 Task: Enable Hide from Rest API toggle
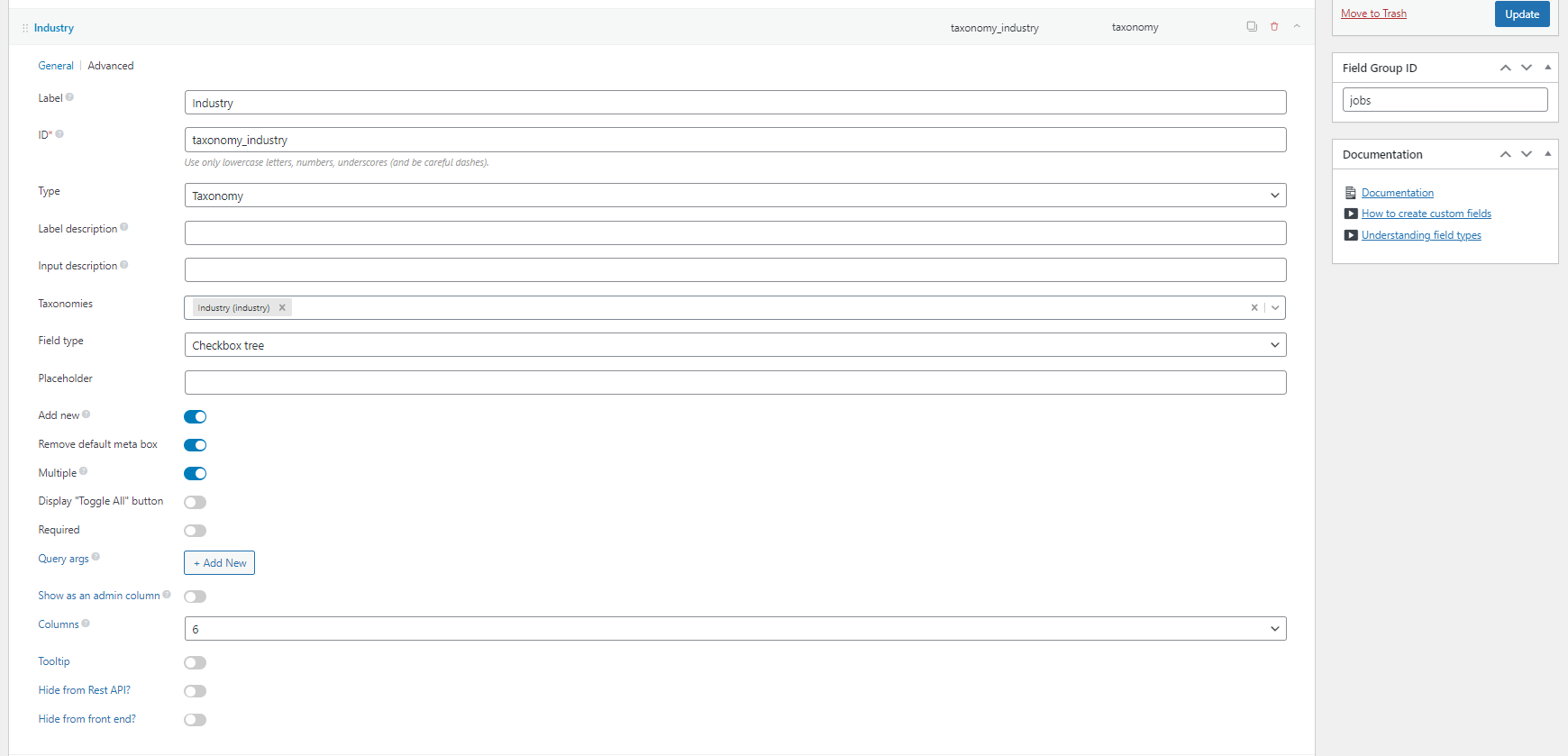tap(196, 691)
